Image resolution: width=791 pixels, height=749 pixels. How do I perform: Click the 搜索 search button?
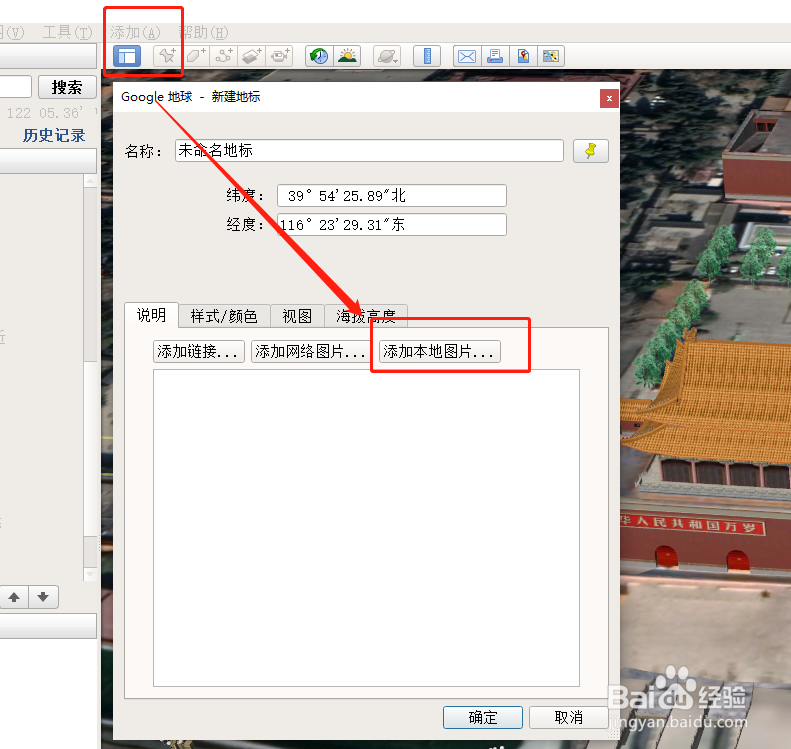(x=67, y=87)
